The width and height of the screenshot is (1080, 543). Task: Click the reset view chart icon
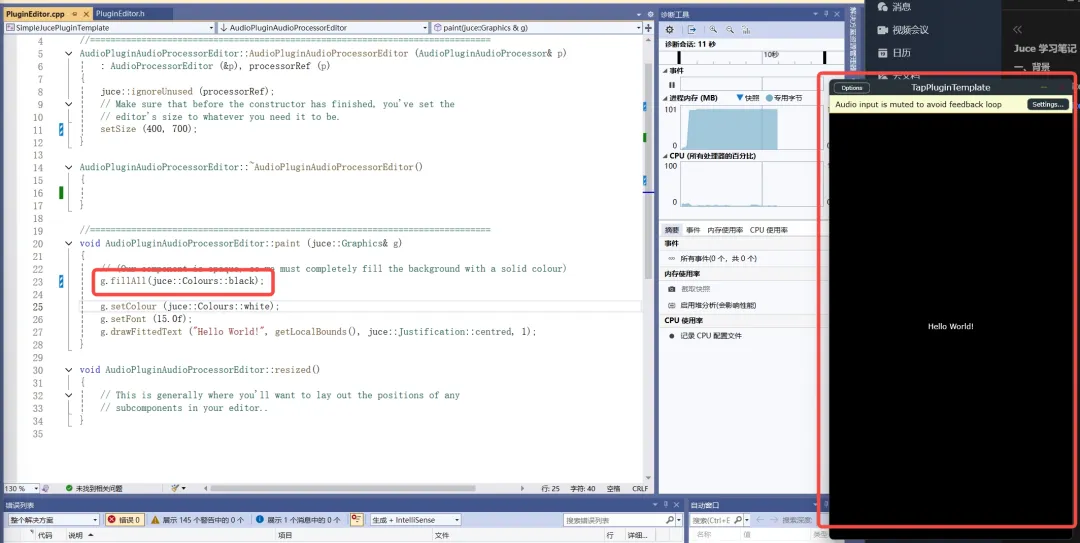coord(747,30)
